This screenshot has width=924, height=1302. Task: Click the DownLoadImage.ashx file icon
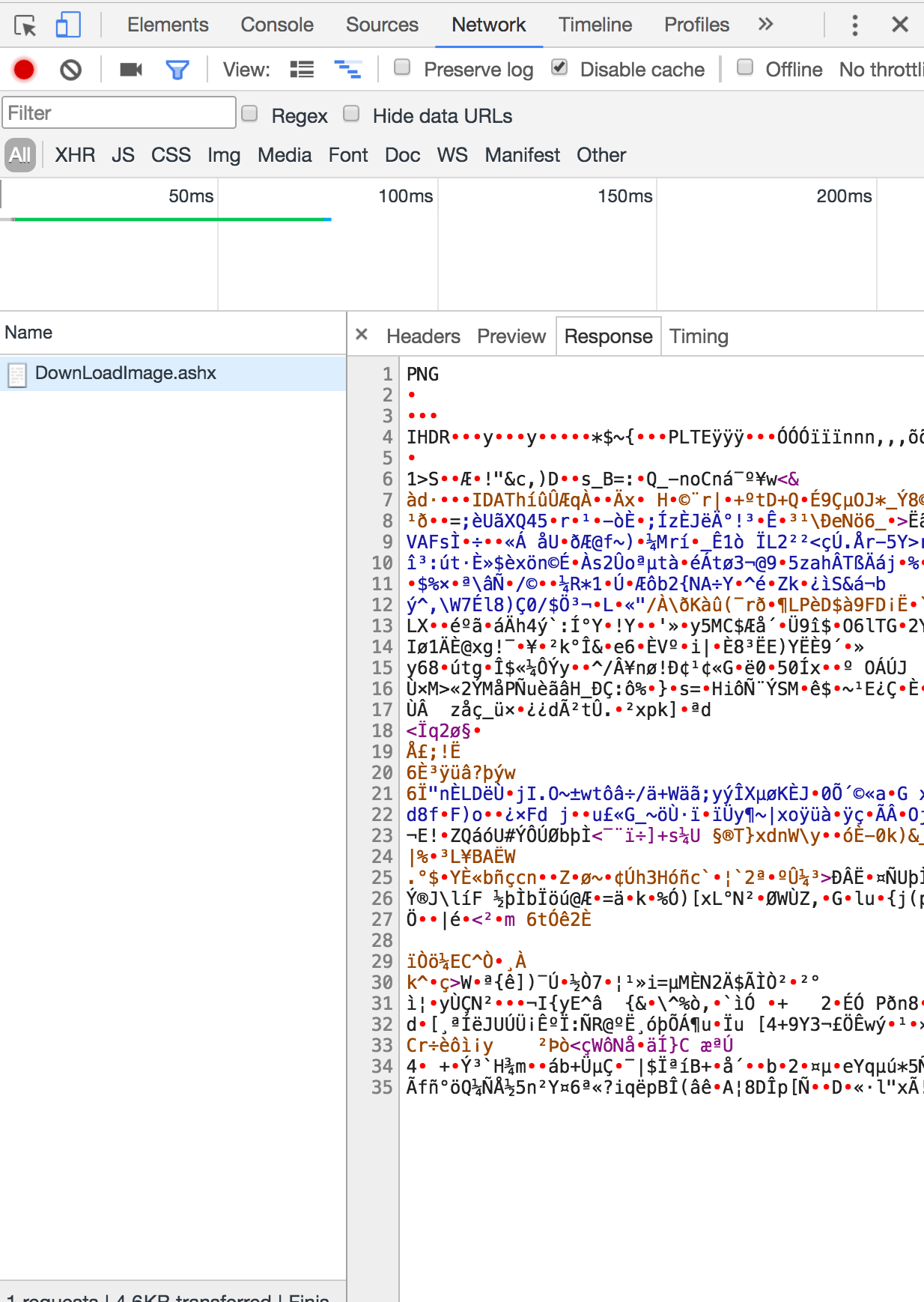[17, 374]
